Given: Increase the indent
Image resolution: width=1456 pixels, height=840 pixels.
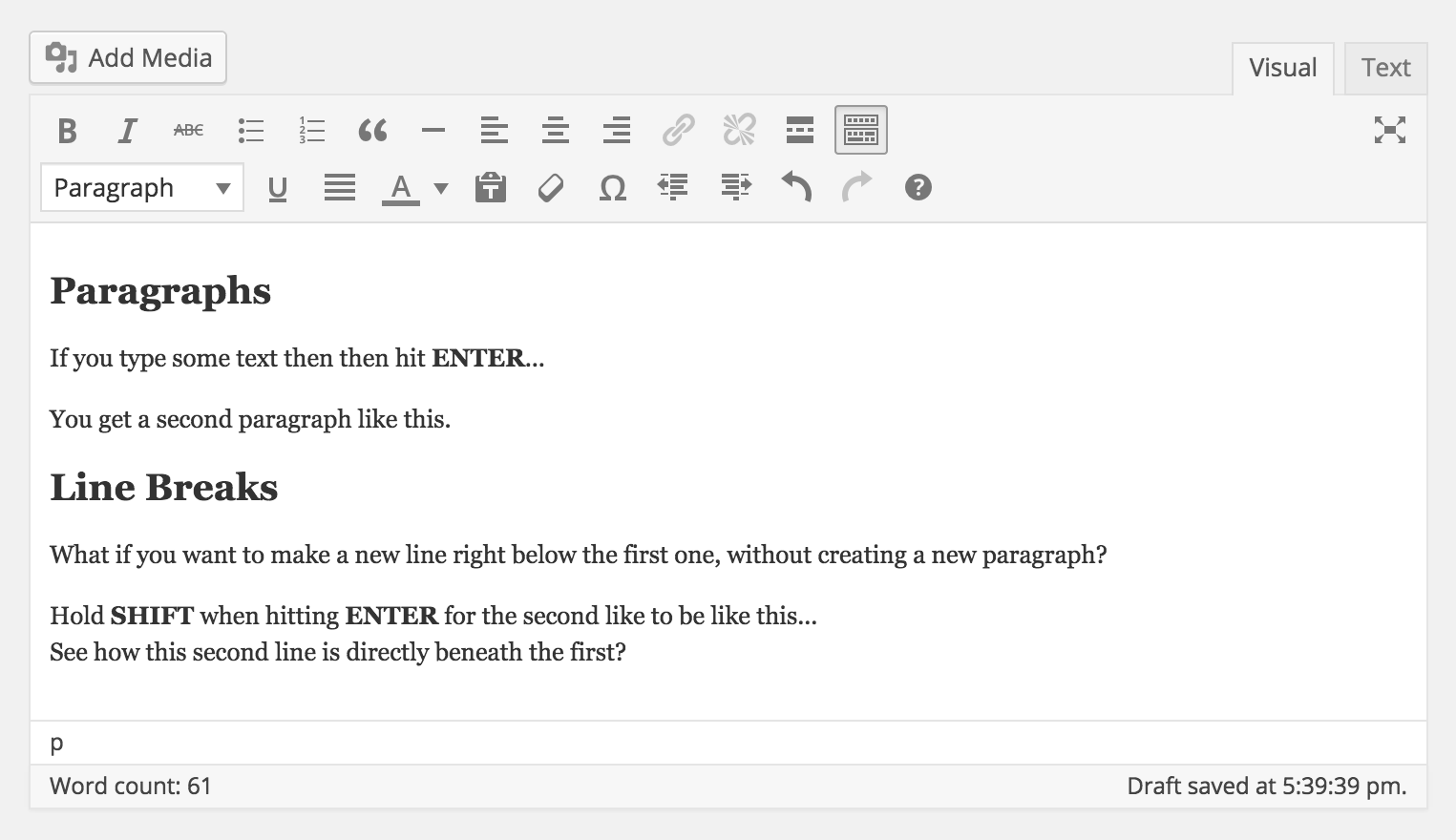Looking at the screenshot, I should tap(735, 188).
